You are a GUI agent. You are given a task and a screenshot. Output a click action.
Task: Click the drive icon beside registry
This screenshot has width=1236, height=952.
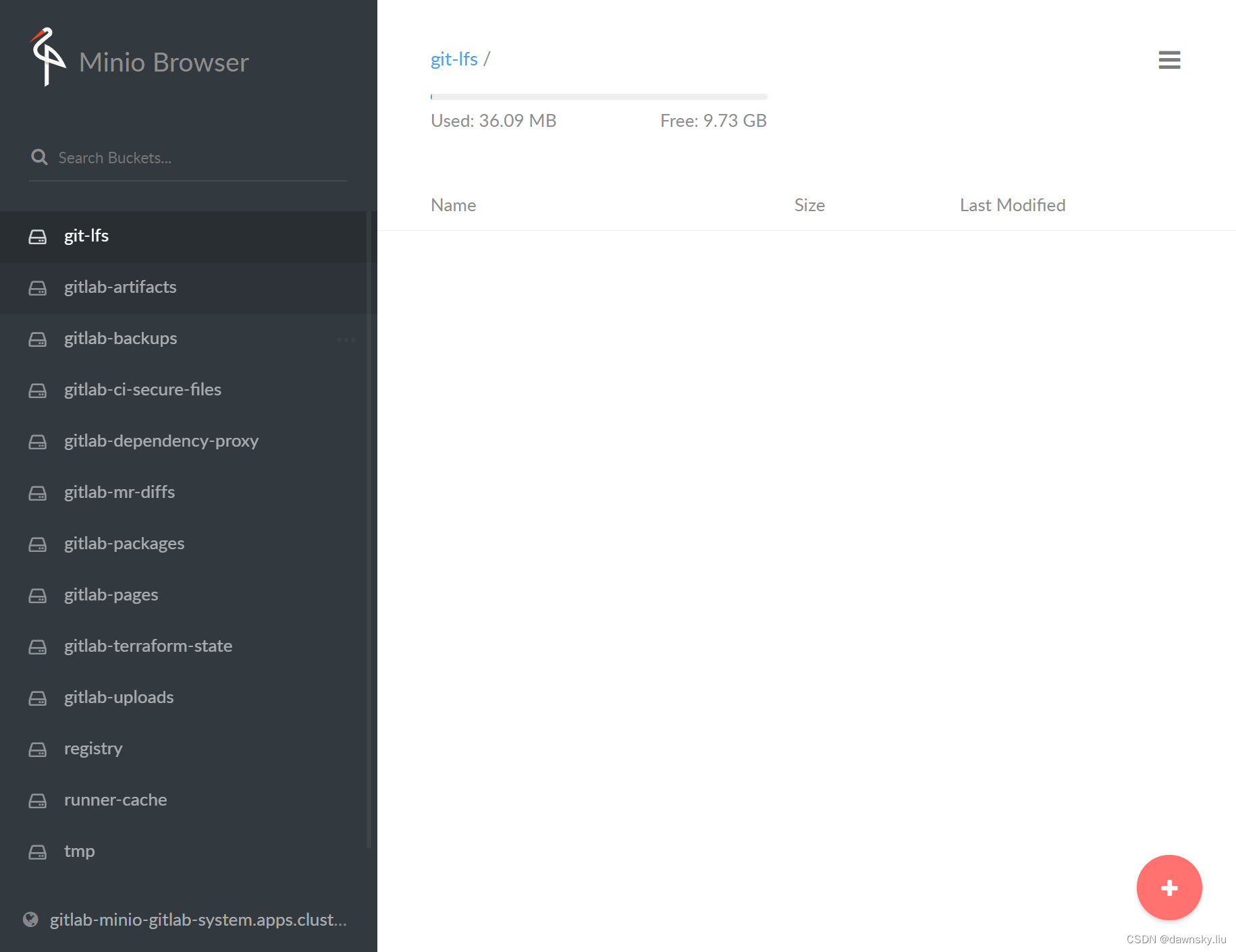(x=38, y=750)
